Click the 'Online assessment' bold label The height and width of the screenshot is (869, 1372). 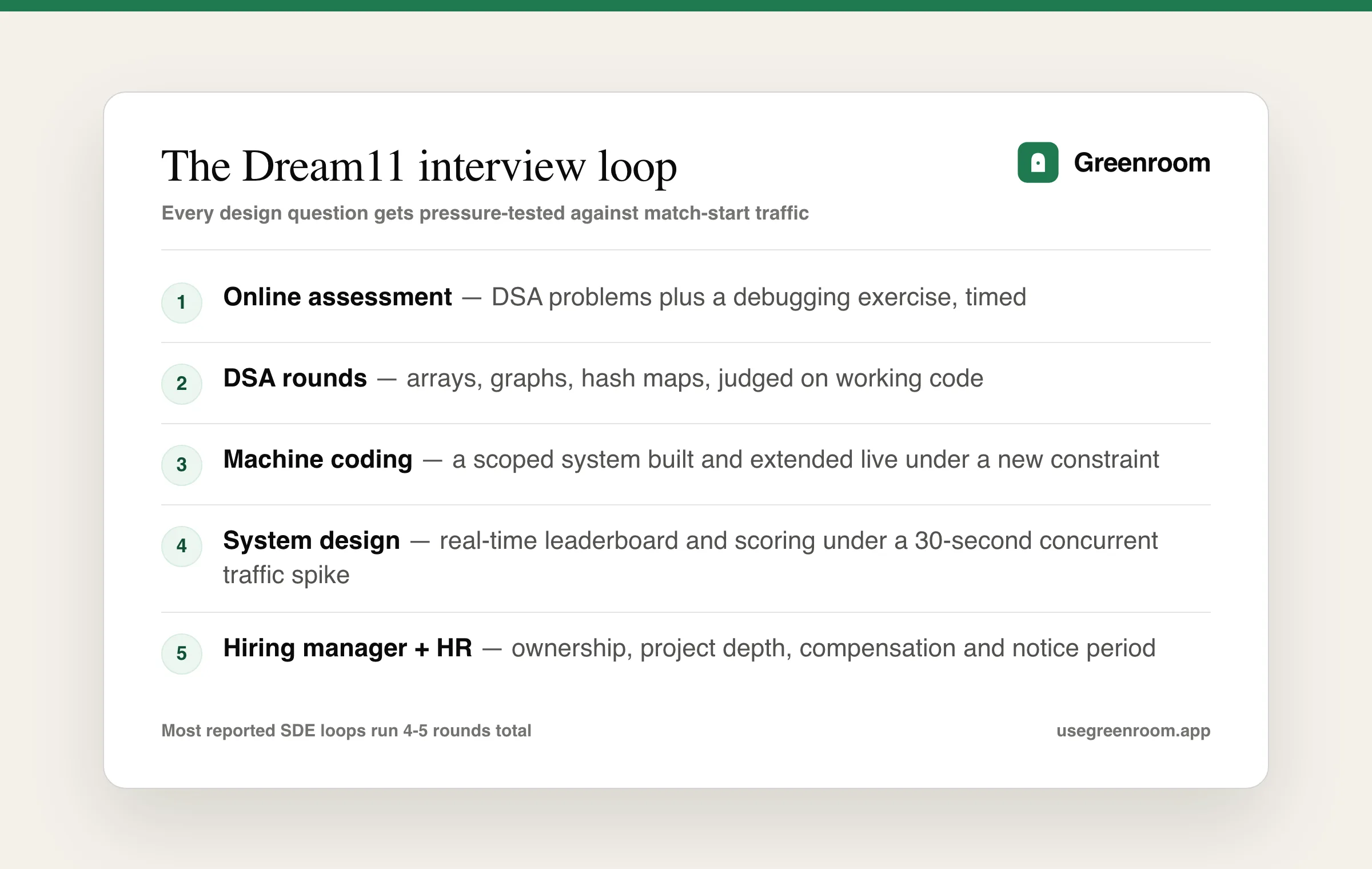[x=337, y=297]
